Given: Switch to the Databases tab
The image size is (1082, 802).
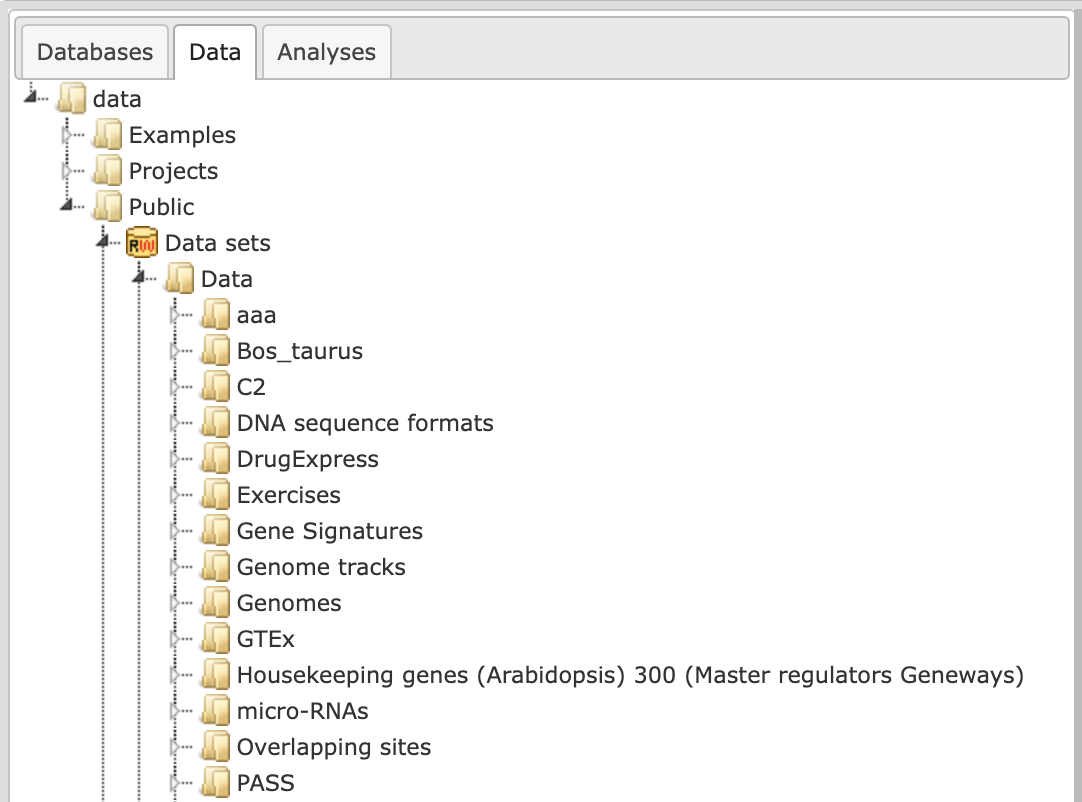Looking at the screenshot, I should pos(95,52).
